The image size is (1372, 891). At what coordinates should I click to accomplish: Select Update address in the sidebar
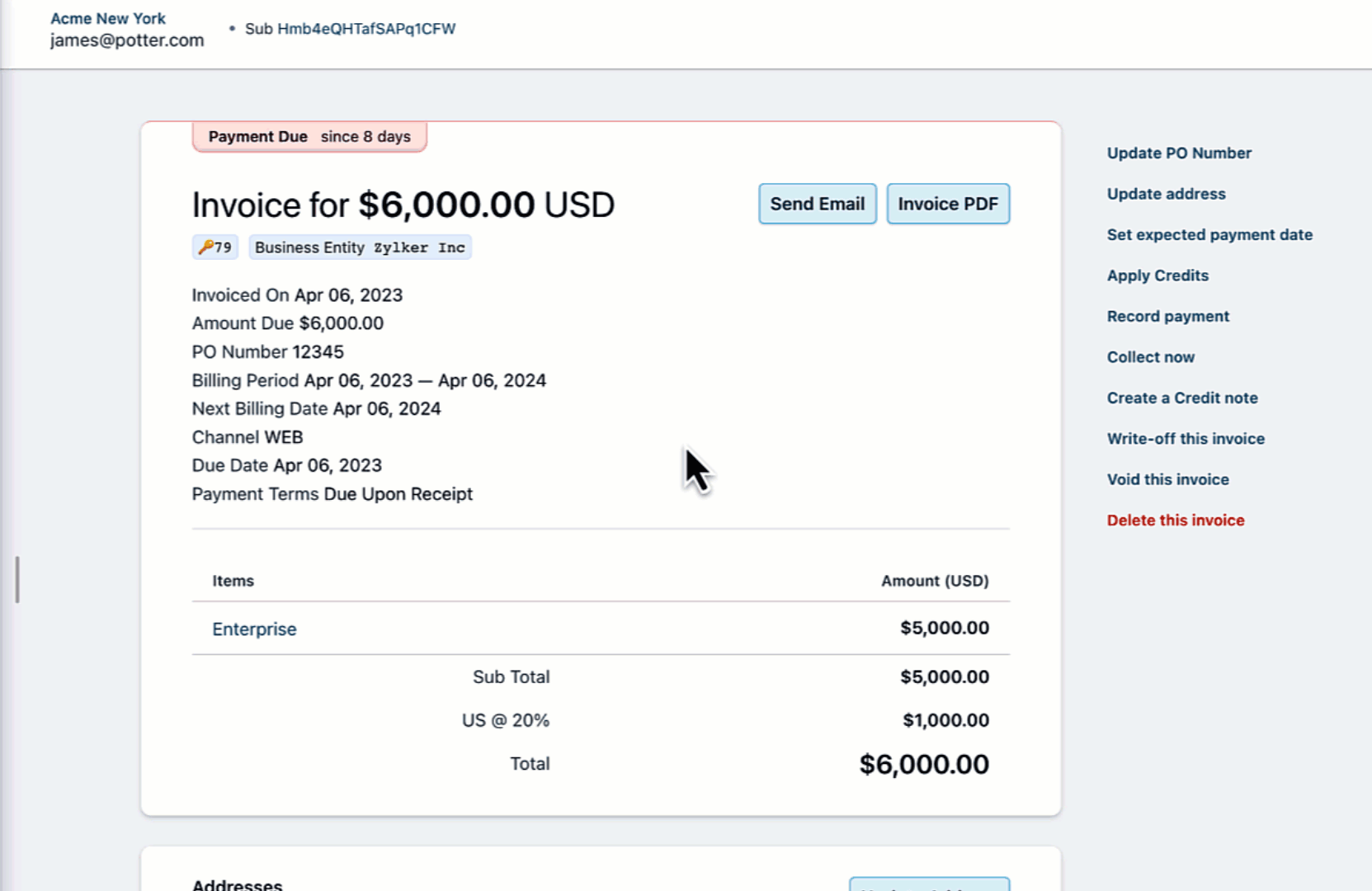pos(1166,194)
